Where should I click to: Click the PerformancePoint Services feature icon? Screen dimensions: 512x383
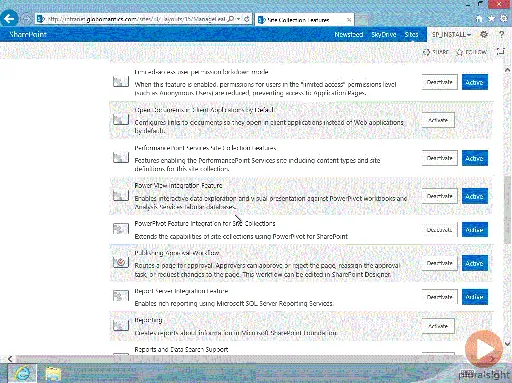click(x=121, y=157)
